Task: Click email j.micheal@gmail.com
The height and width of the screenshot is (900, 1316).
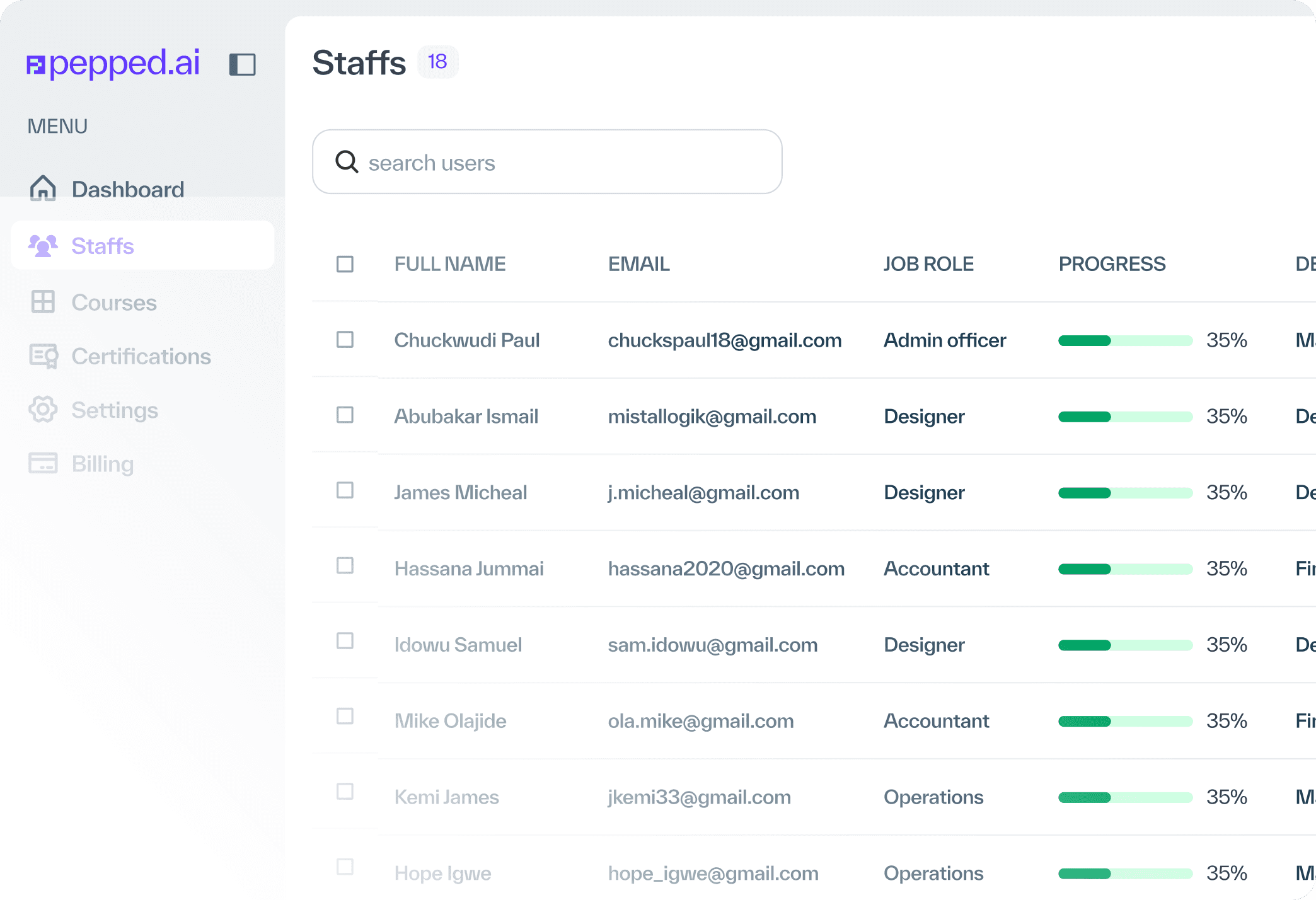Action: (703, 493)
